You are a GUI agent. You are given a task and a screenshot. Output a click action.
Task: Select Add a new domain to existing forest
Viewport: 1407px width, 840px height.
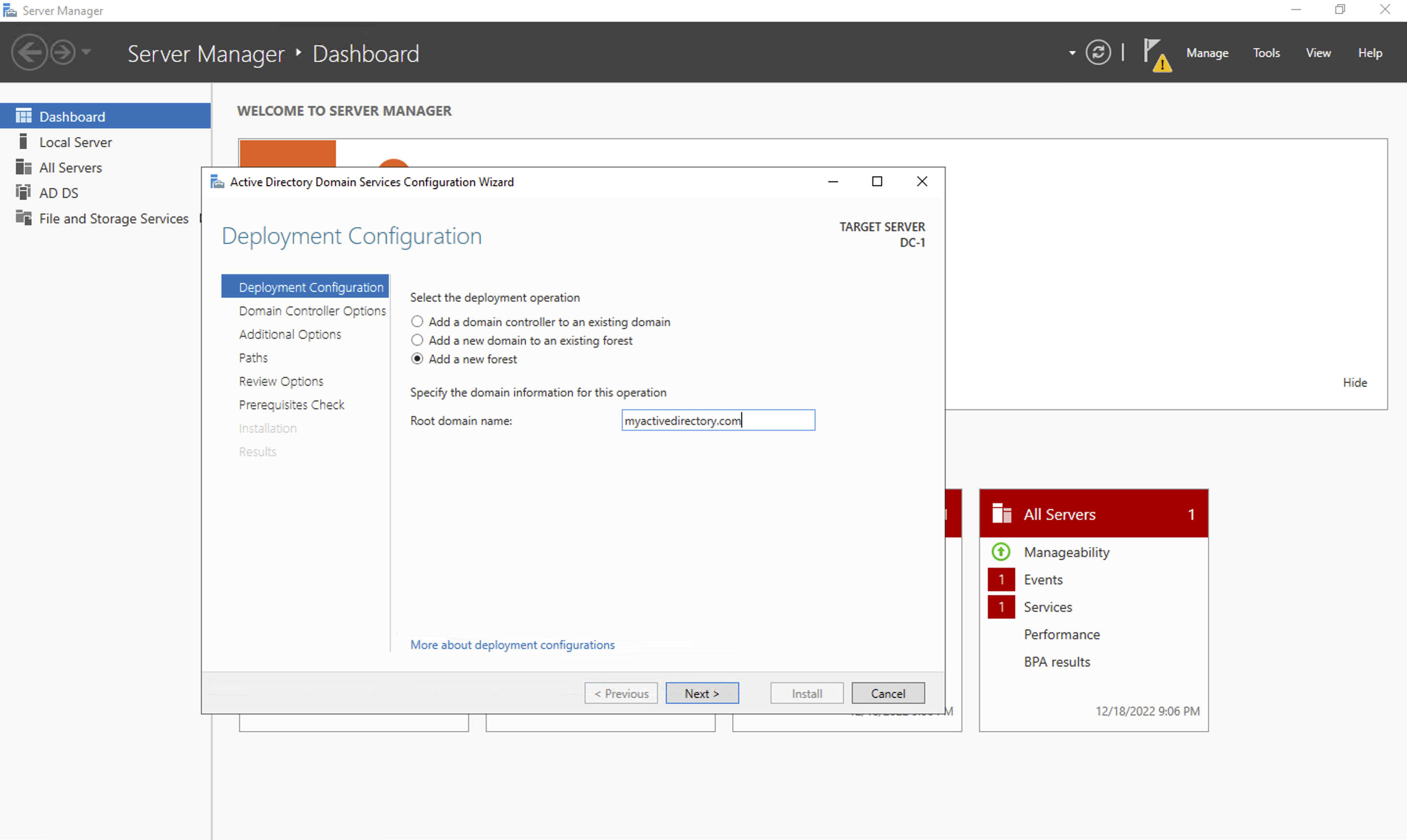tap(417, 340)
